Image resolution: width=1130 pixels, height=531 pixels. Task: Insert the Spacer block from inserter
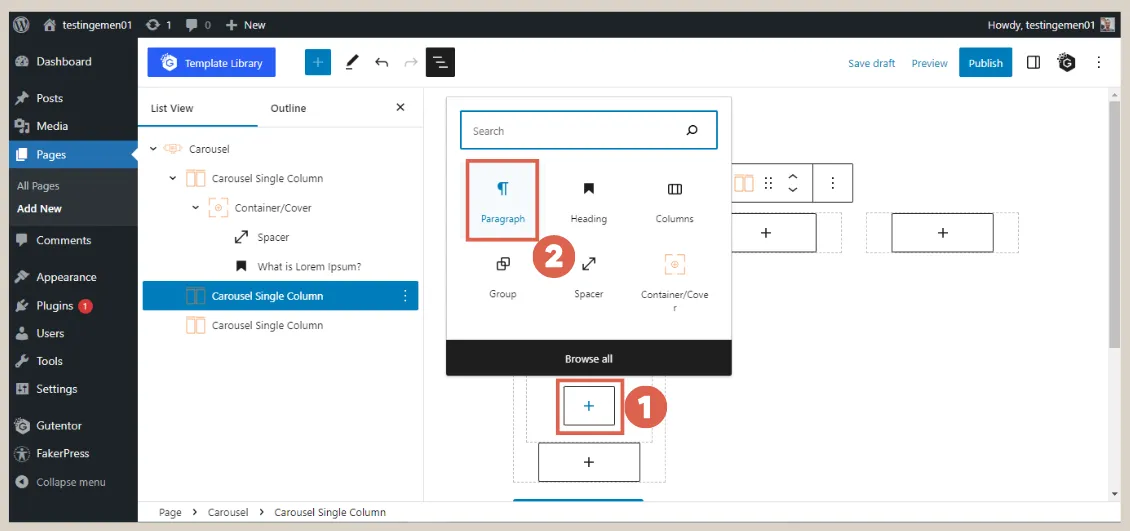coord(588,276)
